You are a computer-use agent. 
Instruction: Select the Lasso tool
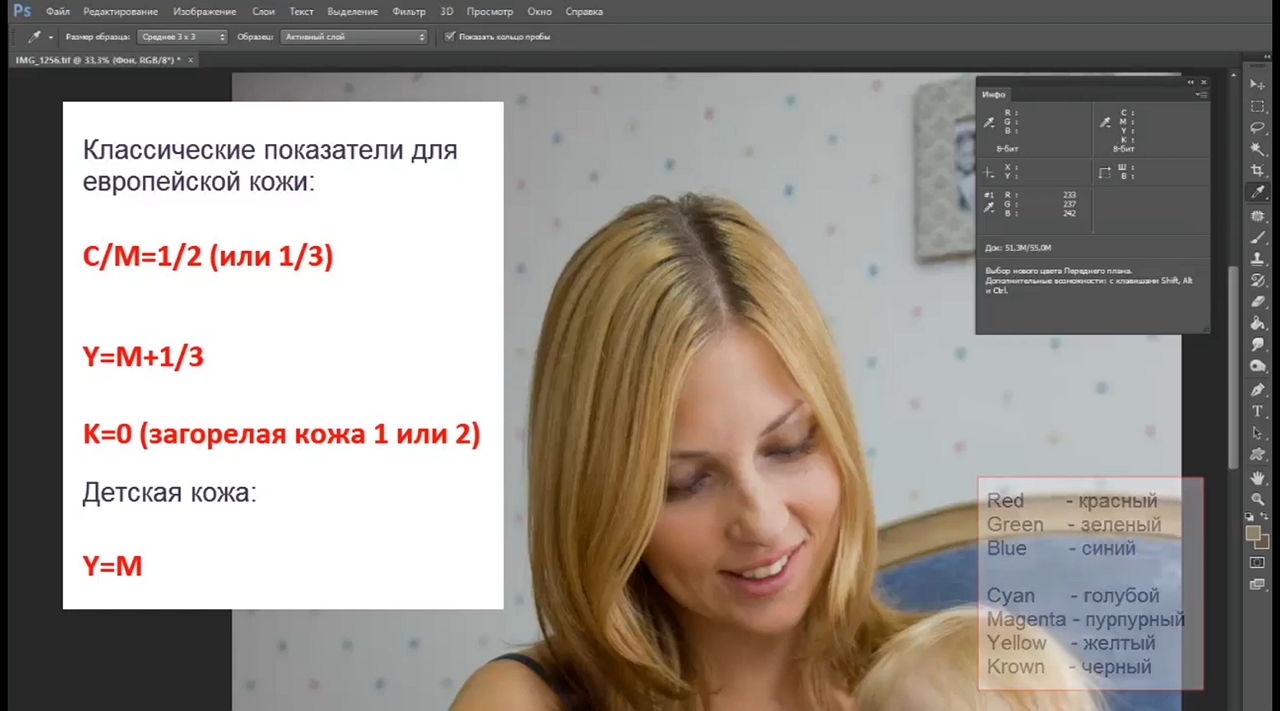(x=1258, y=128)
